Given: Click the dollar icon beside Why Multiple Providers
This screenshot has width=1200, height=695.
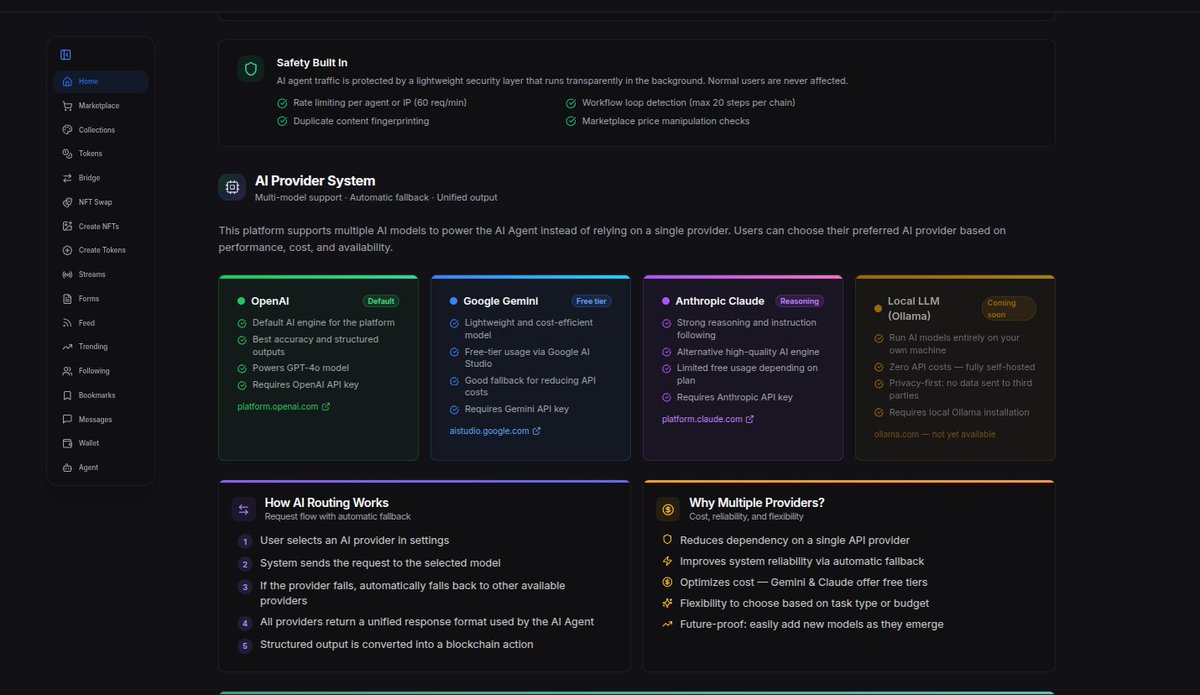Looking at the screenshot, I should pos(668,510).
